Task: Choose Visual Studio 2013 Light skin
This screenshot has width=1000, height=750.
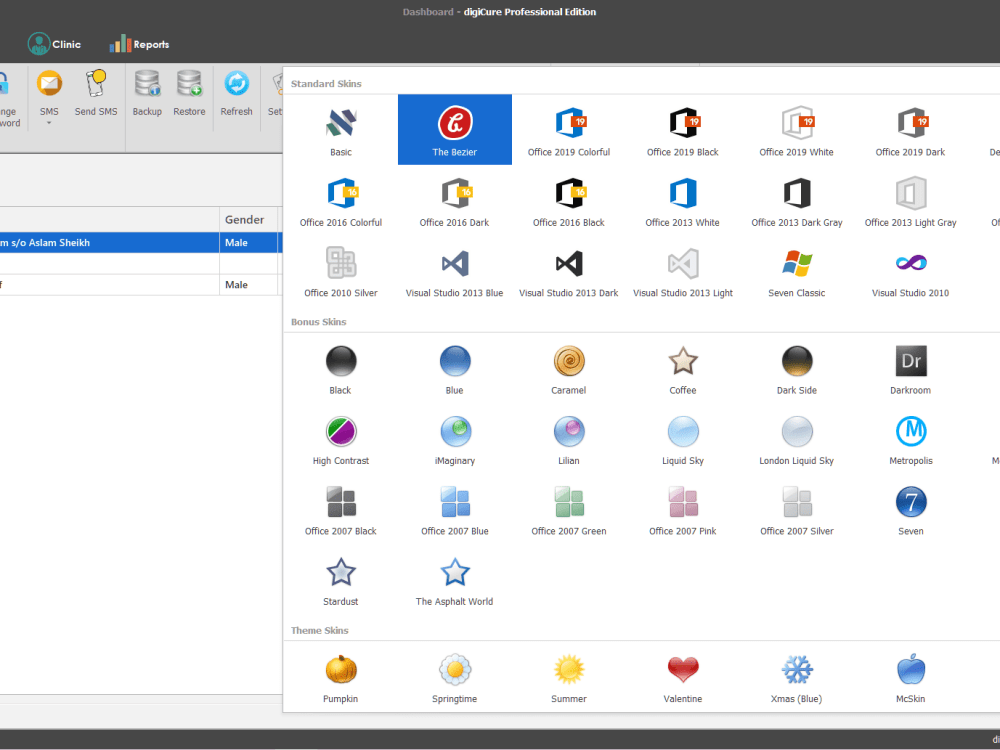Action: [682, 271]
